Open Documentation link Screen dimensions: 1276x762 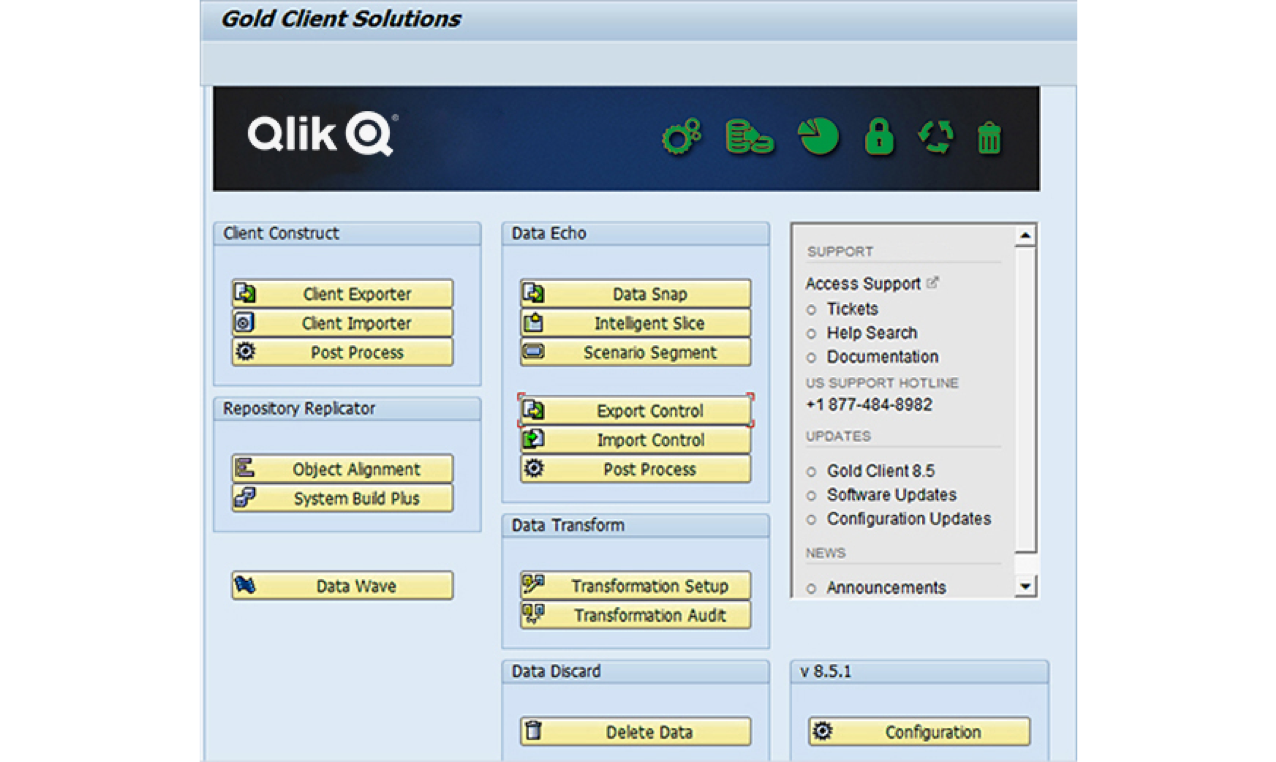[882, 357]
